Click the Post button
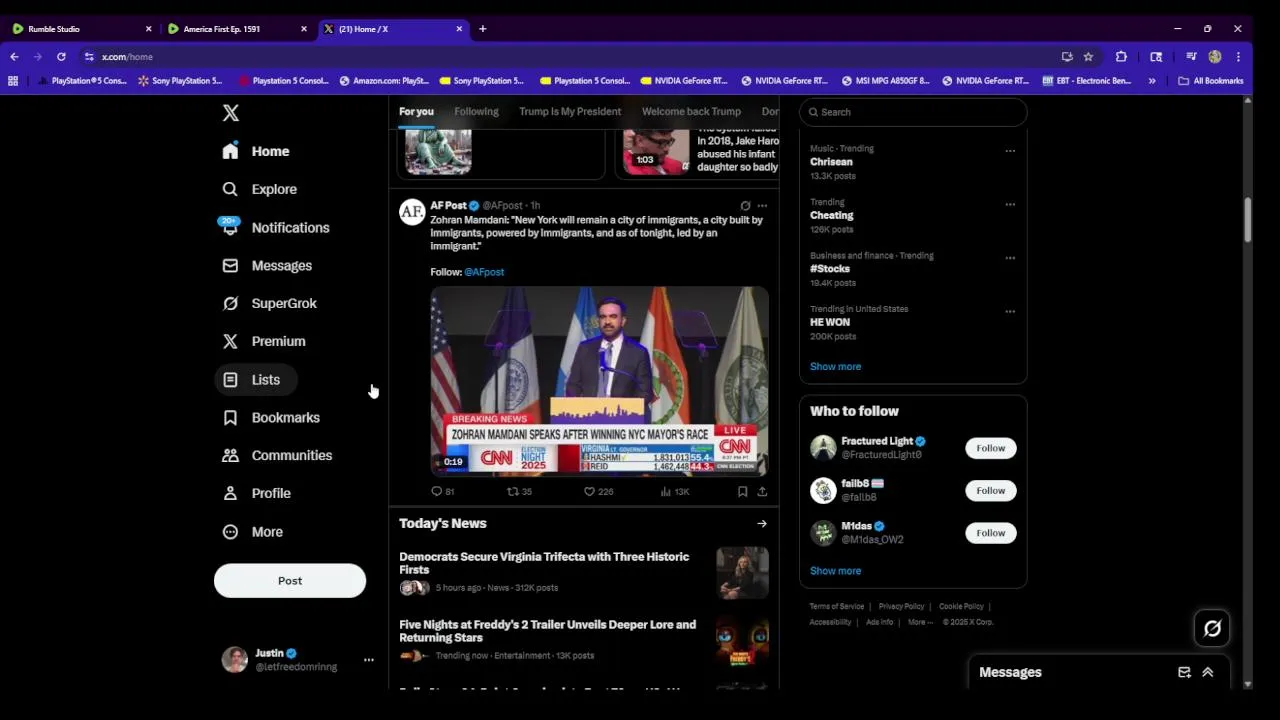Image resolution: width=1280 pixels, height=720 pixels. pos(290,581)
